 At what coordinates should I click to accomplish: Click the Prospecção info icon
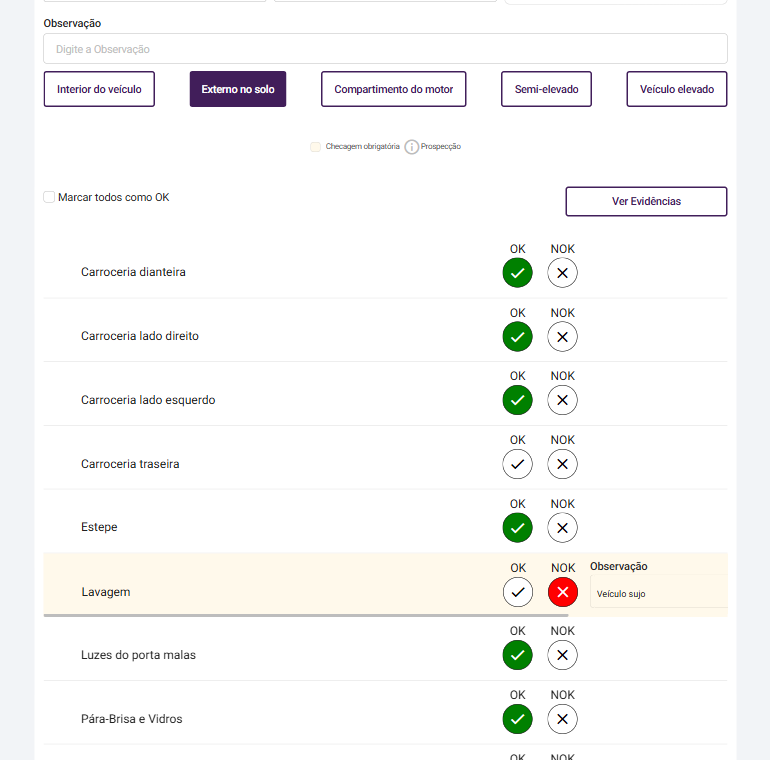(412, 147)
